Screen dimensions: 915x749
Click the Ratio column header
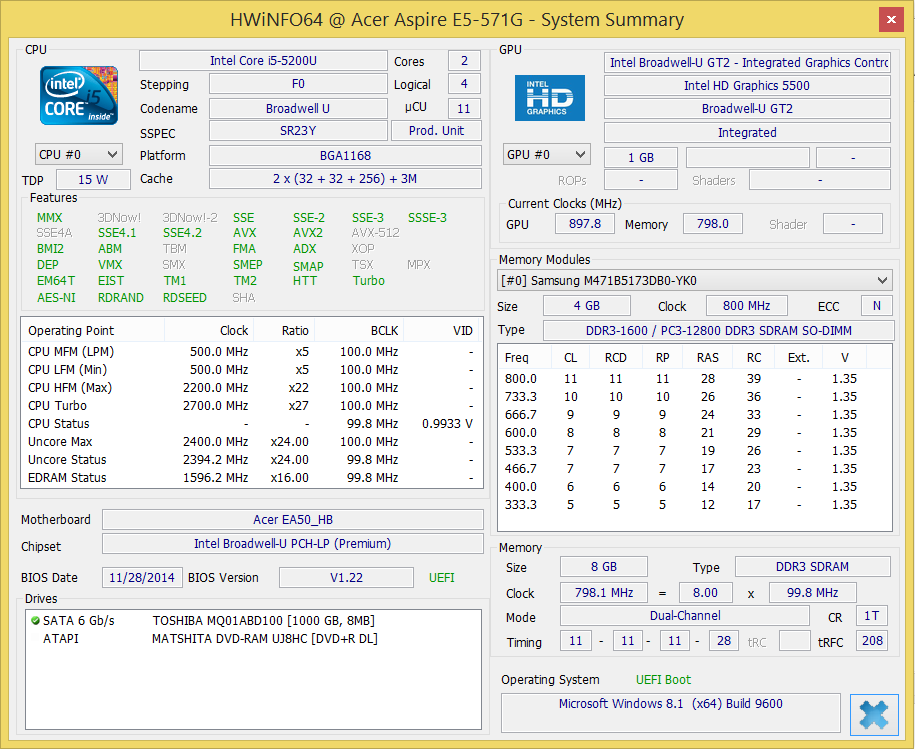284,331
